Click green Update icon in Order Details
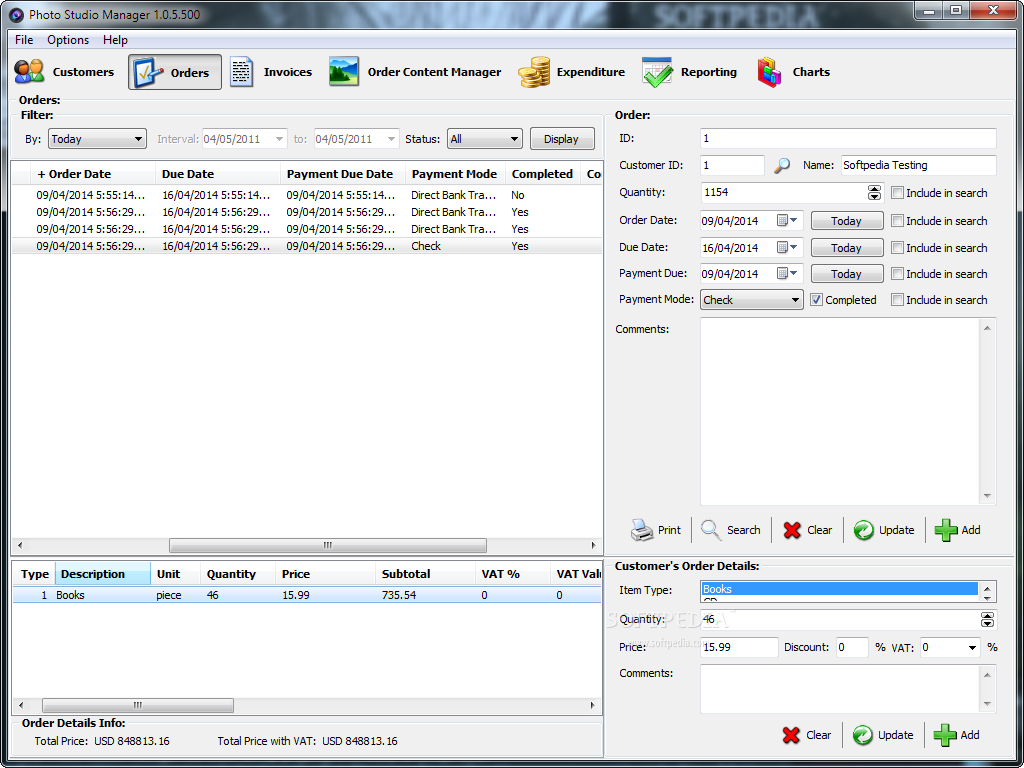This screenshot has width=1024, height=768. (863, 735)
